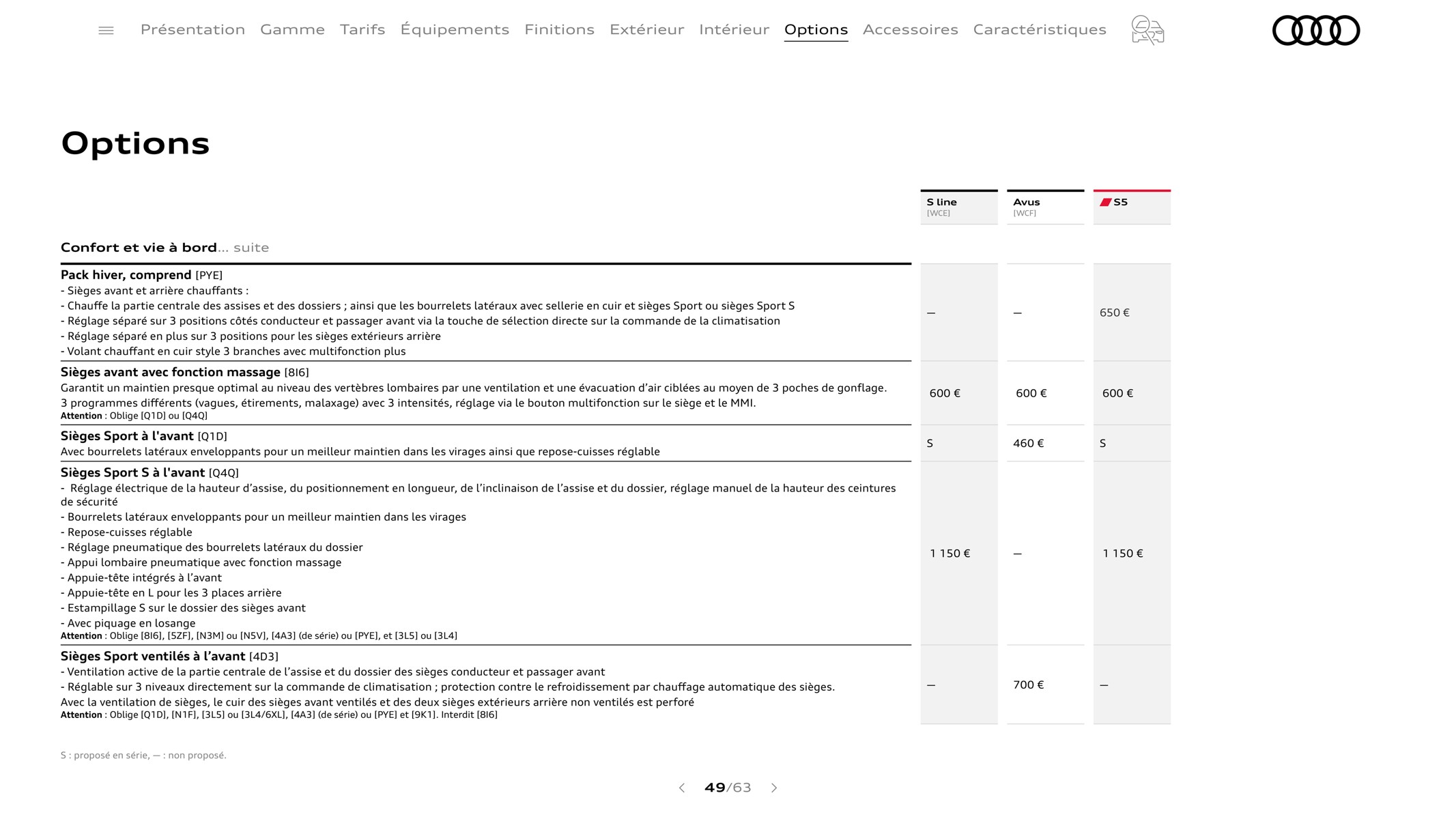
Task: Open the Présentation tab
Action: (x=192, y=29)
